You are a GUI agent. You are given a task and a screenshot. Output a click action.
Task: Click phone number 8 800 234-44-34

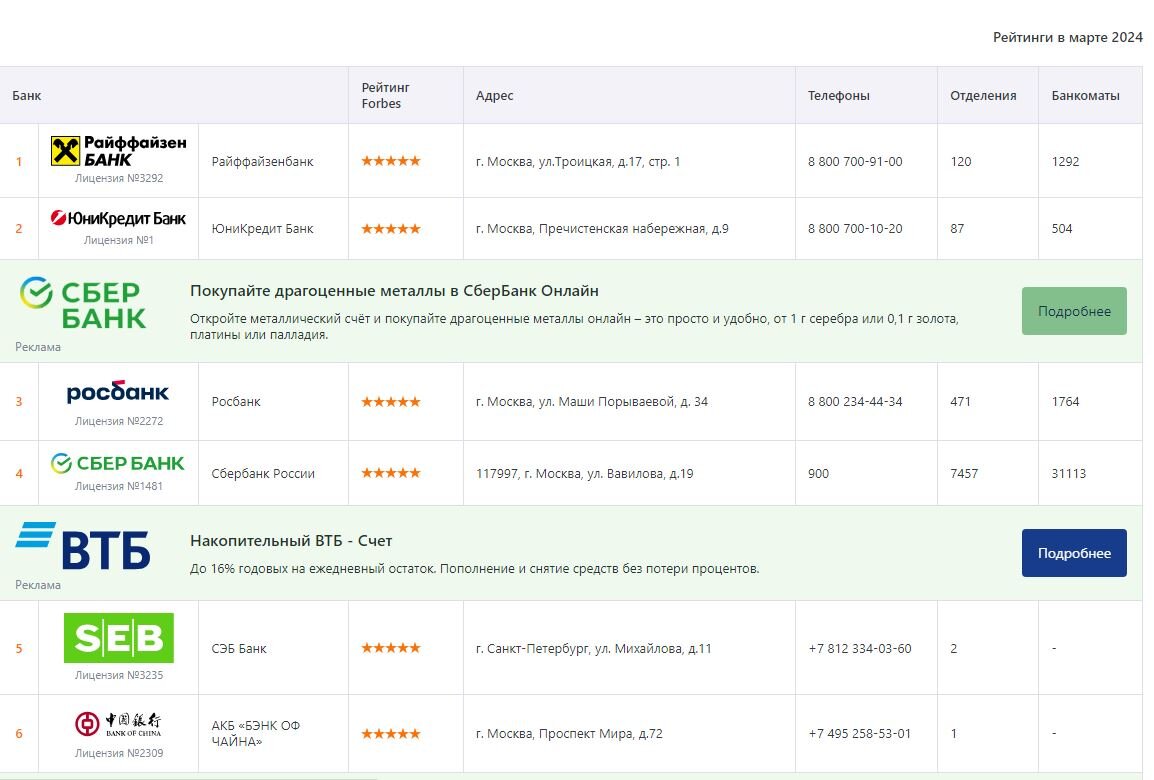point(855,402)
